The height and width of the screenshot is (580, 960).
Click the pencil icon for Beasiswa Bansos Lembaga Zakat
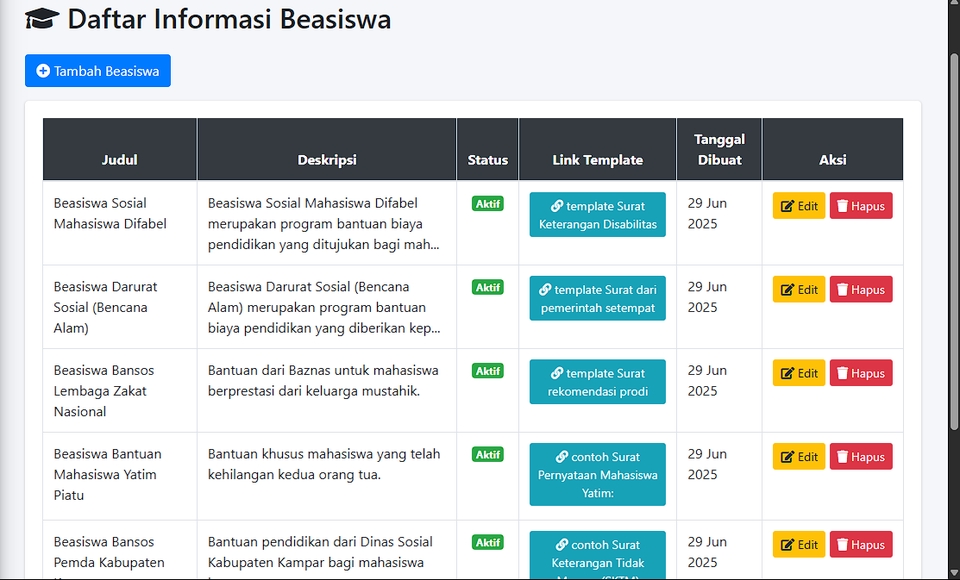[x=787, y=374]
